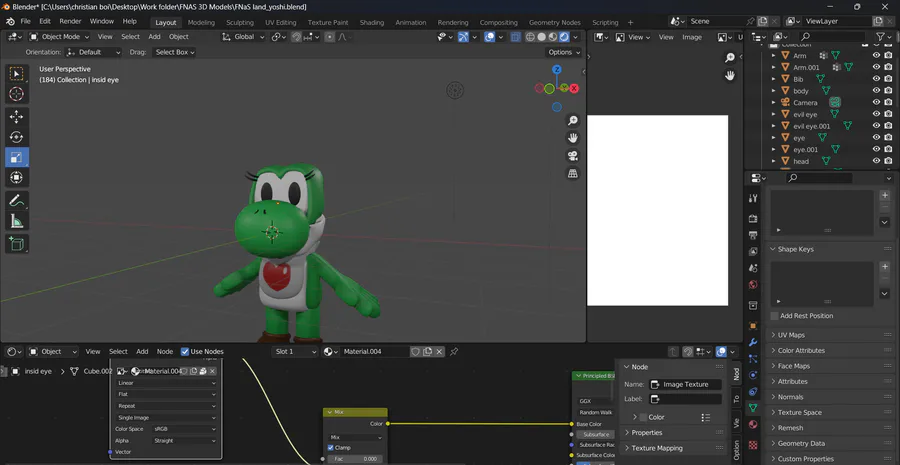This screenshot has height=465, width=900.
Task: Open the Render properties tab
Action: click(754, 219)
